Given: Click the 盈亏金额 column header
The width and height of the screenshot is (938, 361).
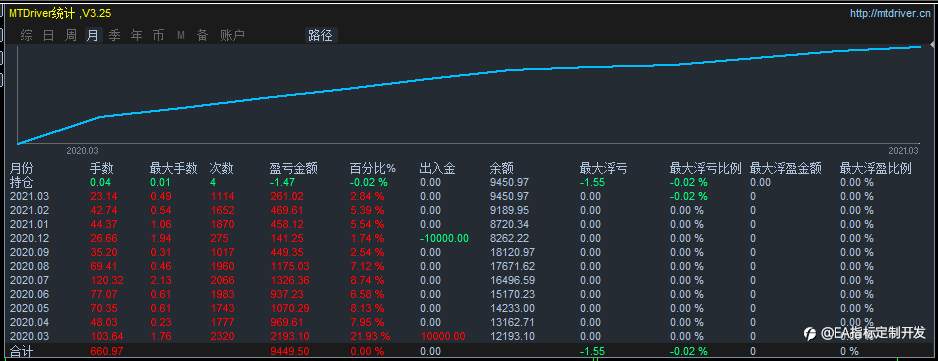Looking at the screenshot, I should (x=294, y=169).
